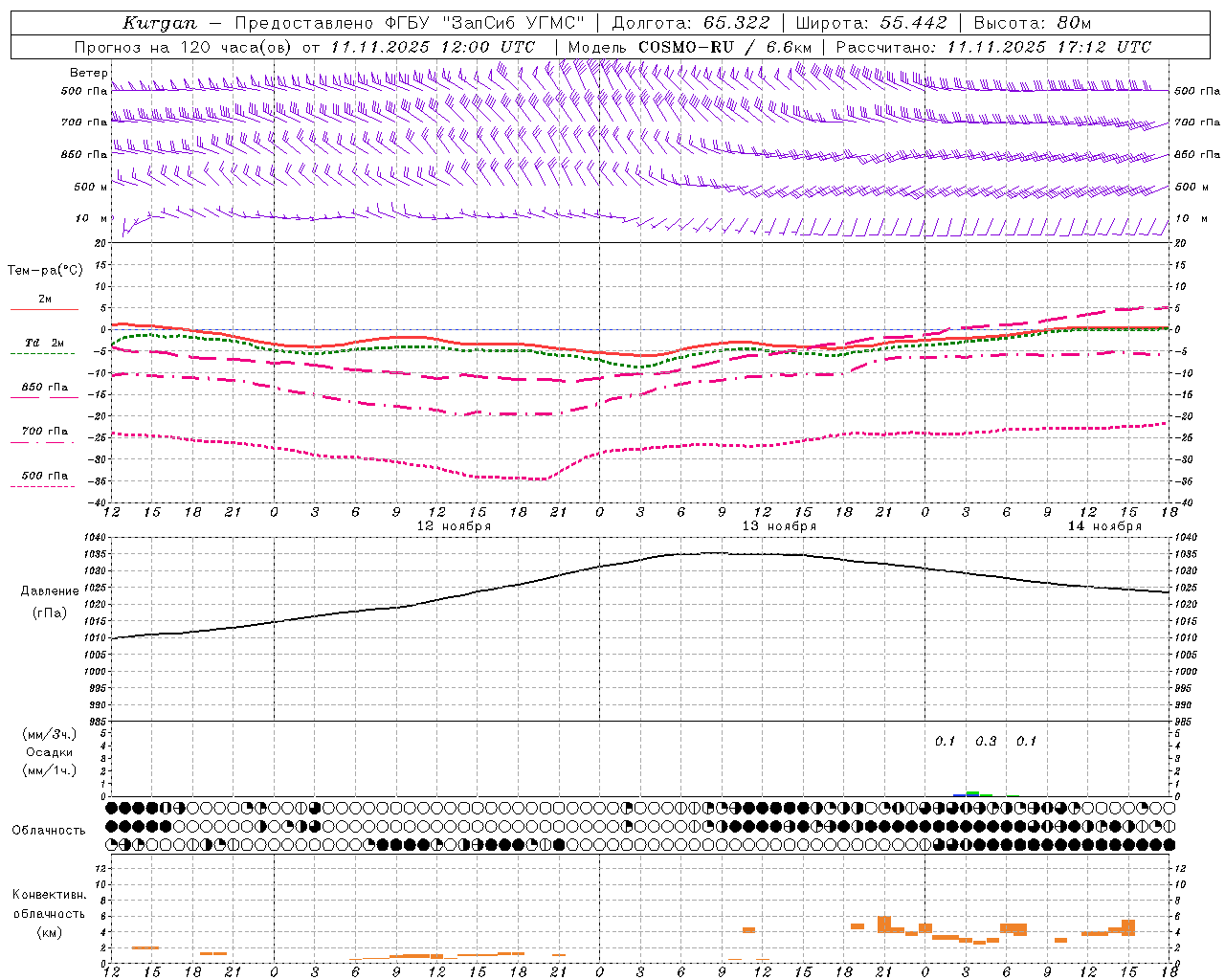
Task: Click the "Высота: 80м" header field
Action: click(1033, 23)
